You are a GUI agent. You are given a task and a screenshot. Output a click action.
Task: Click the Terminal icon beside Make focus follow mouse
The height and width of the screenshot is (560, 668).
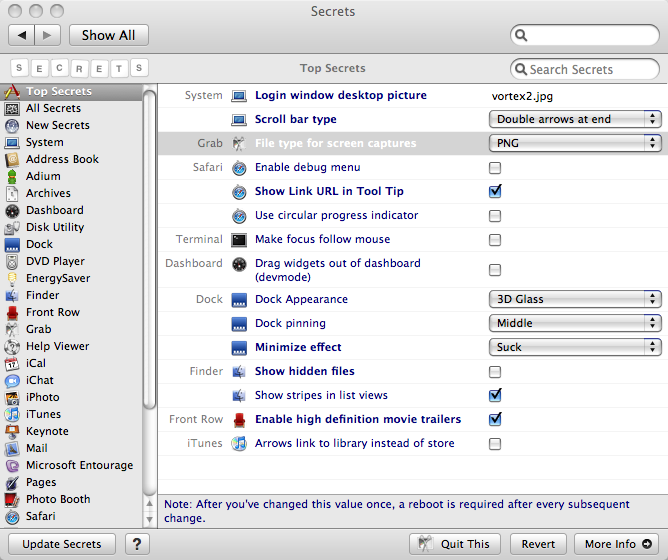pos(239,240)
